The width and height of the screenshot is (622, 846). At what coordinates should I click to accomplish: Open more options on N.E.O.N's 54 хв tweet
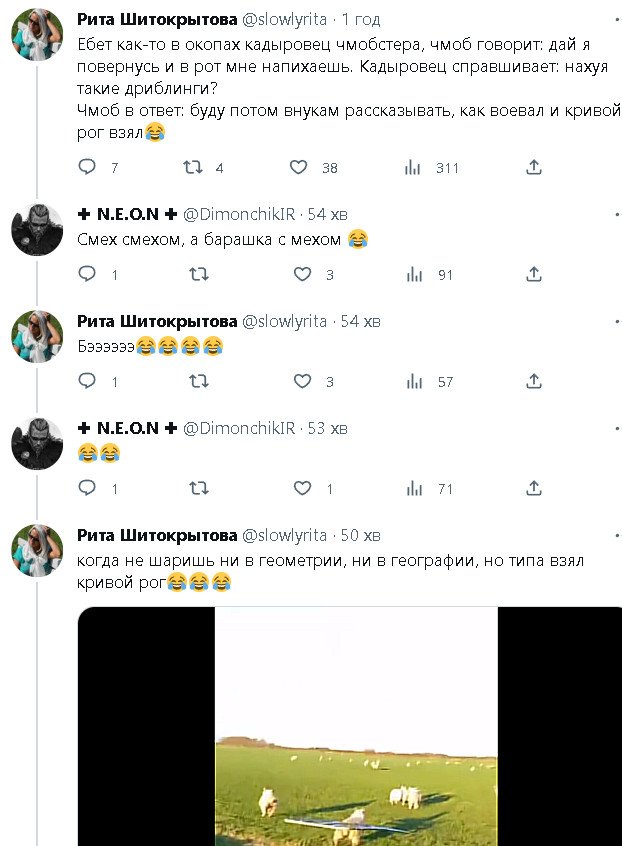608,214
